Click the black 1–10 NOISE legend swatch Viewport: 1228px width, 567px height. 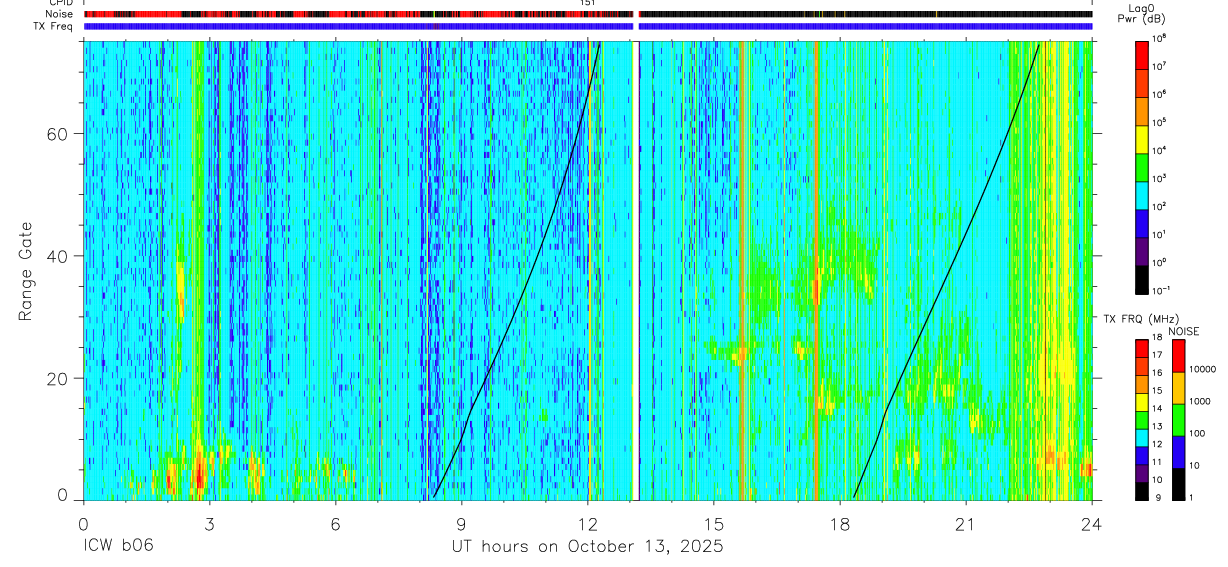[x=1177, y=484]
